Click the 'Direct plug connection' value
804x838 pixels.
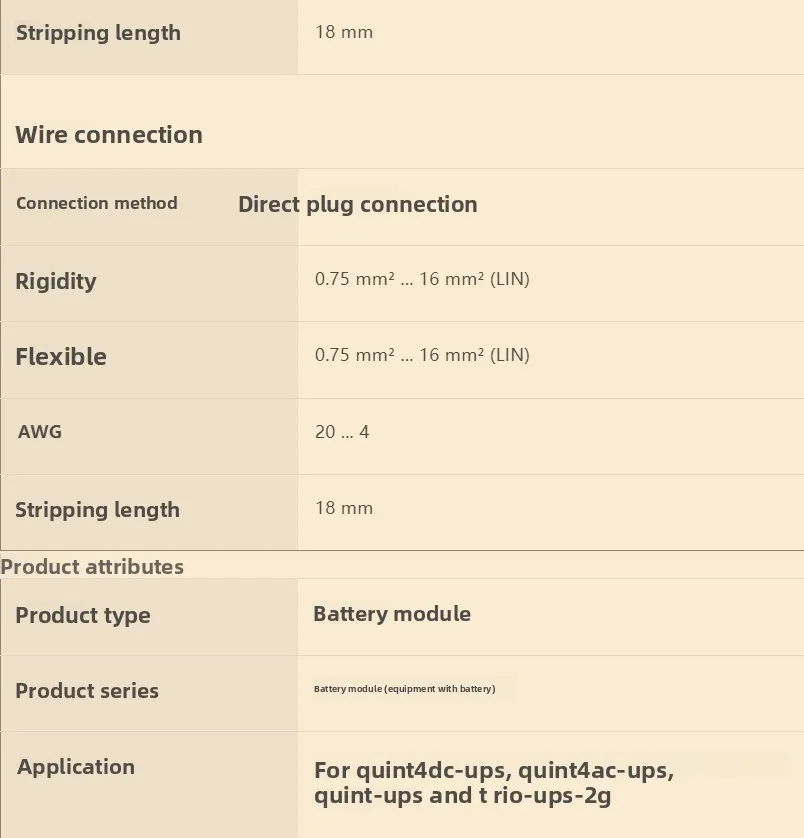(x=357, y=205)
